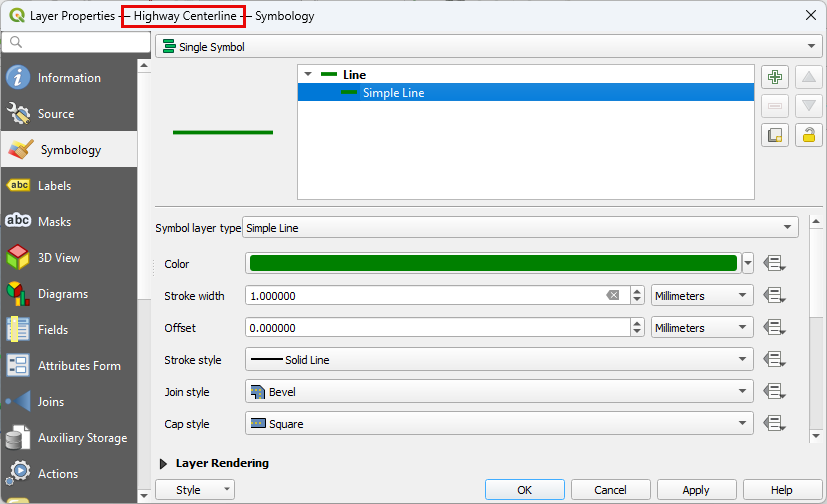The width and height of the screenshot is (827, 504).
Task: Open the stroke width units dropdown
Action: (701, 296)
